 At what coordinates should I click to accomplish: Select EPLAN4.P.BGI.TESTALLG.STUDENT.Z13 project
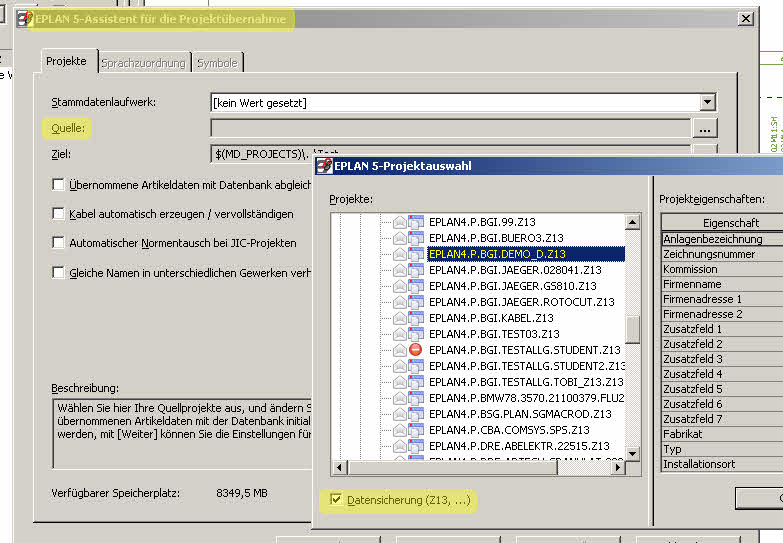(524, 350)
